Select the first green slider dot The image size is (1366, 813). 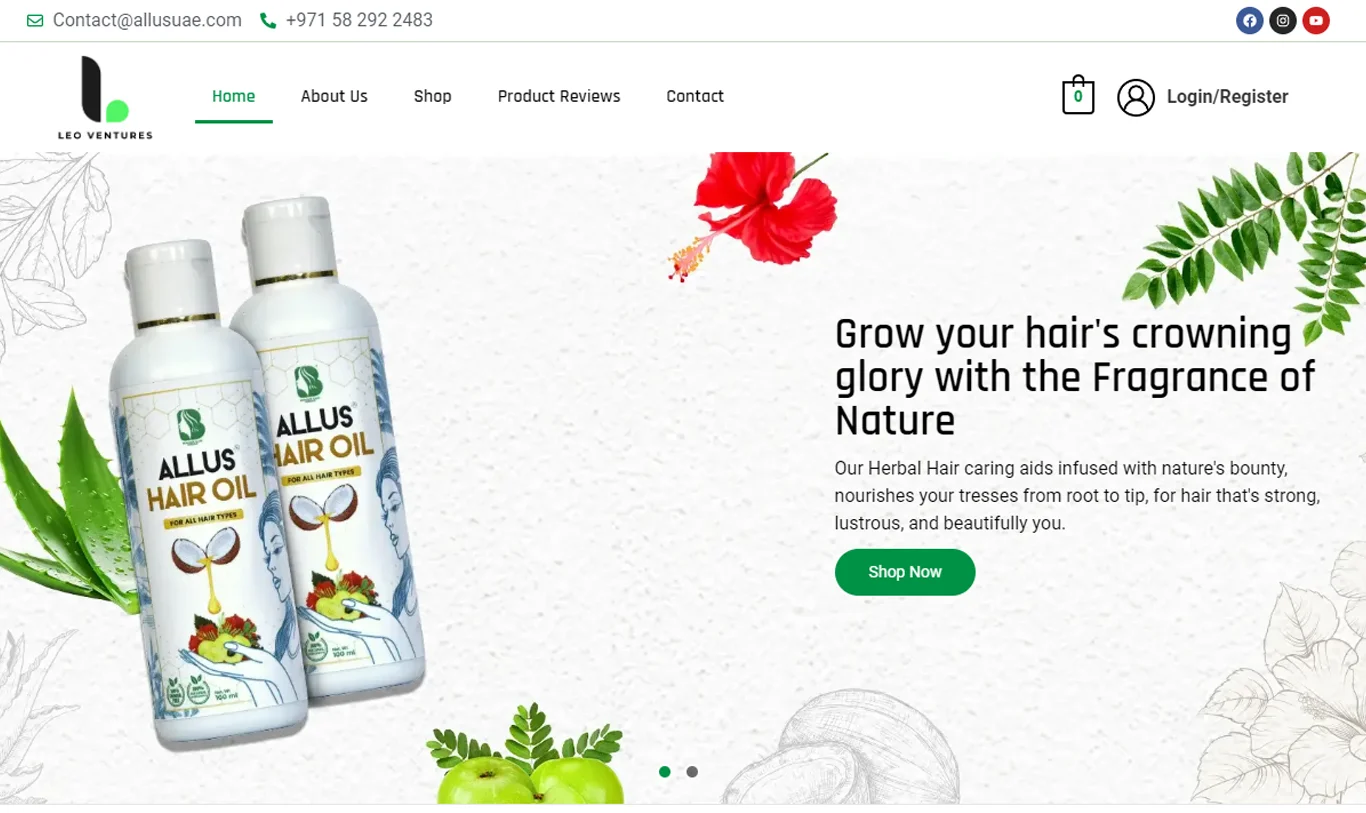click(x=665, y=772)
